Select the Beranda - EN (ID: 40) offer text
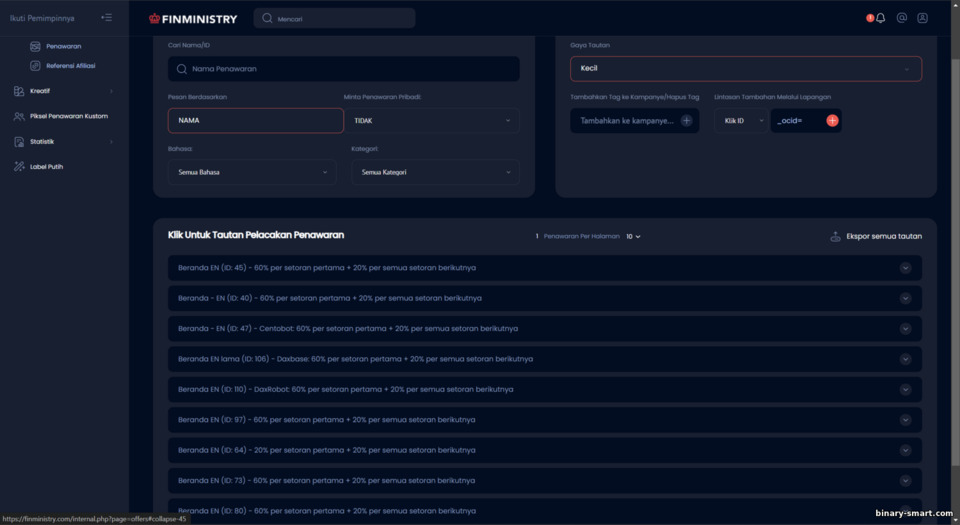 tap(329, 299)
